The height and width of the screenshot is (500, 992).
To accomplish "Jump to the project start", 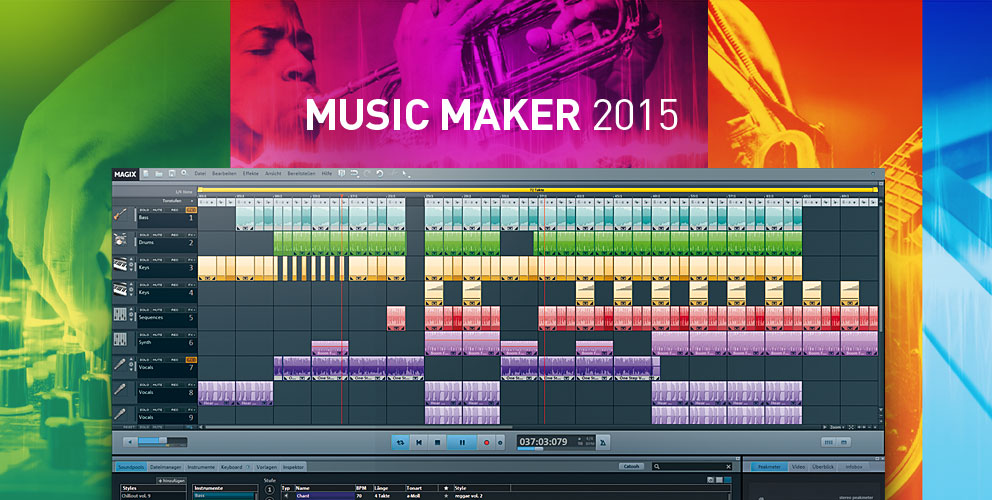I will [419, 442].
